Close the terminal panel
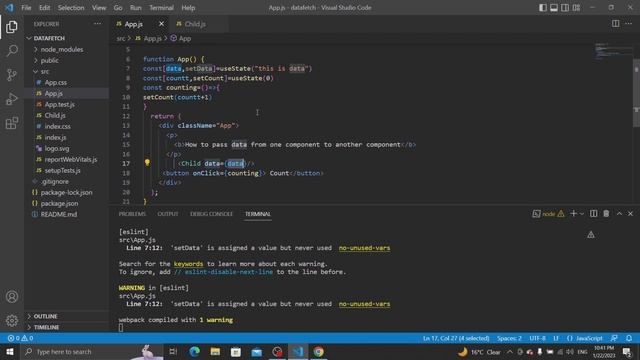 [x=630, y=213]
